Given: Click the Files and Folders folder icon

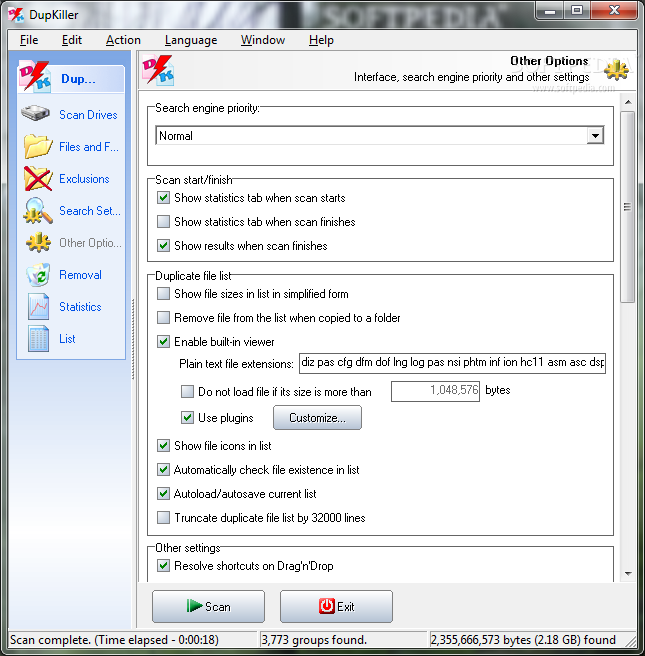Looking at the screenshot, I should (x=38, y=146).
